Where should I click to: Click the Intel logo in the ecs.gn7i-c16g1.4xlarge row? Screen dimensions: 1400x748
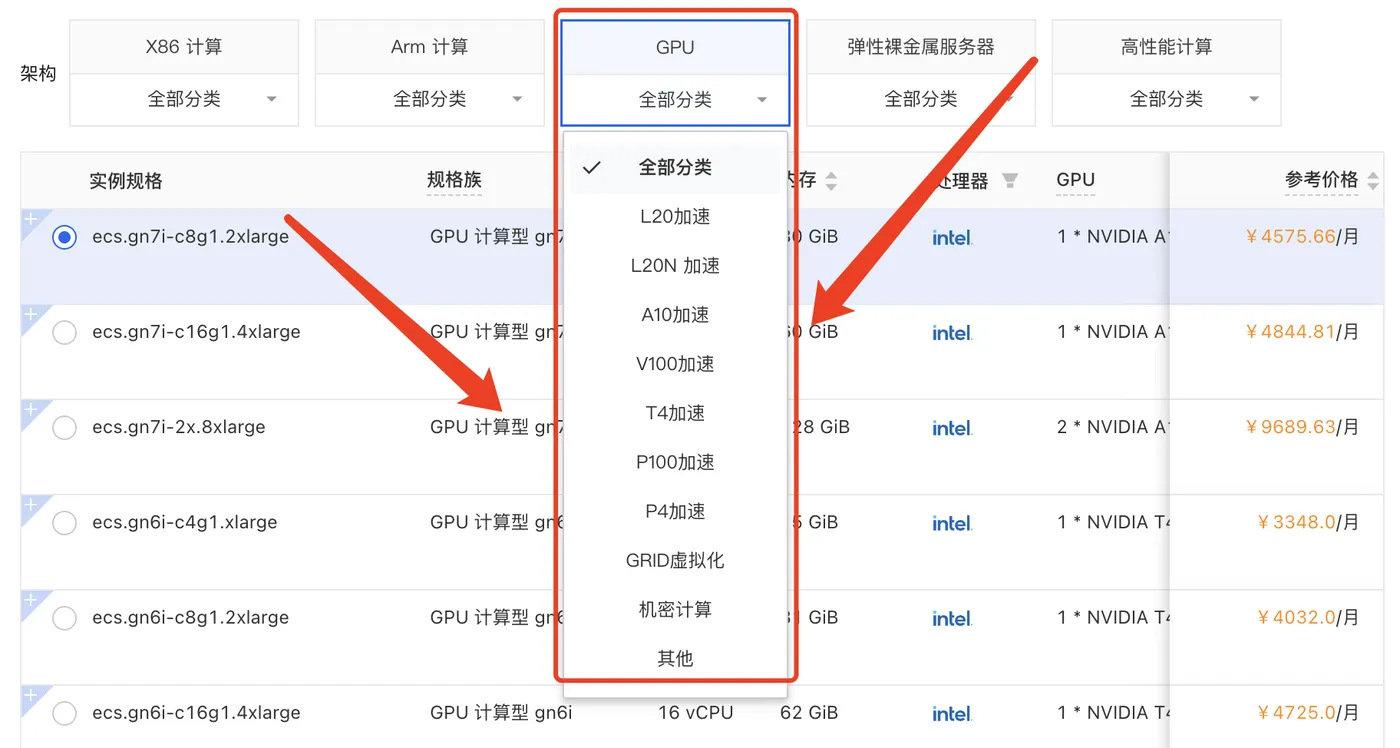(952, 333)
